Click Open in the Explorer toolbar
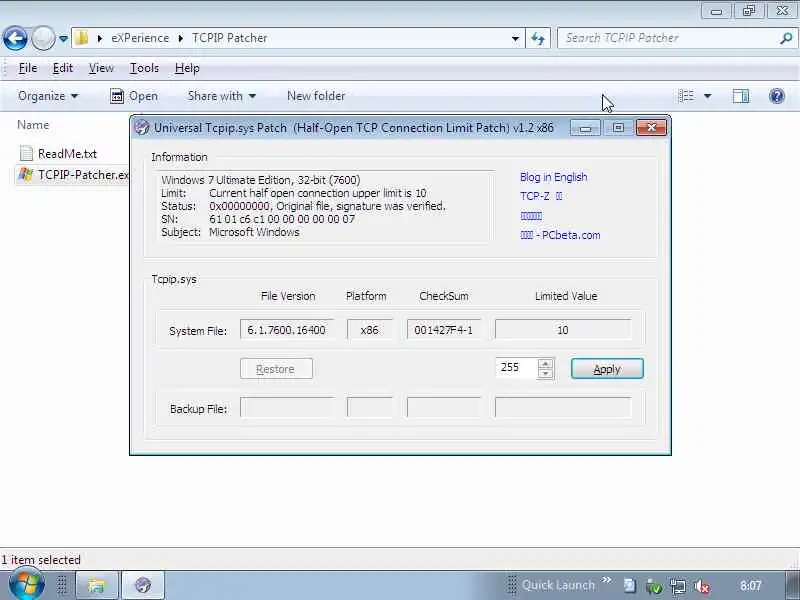 coord(134,96)
